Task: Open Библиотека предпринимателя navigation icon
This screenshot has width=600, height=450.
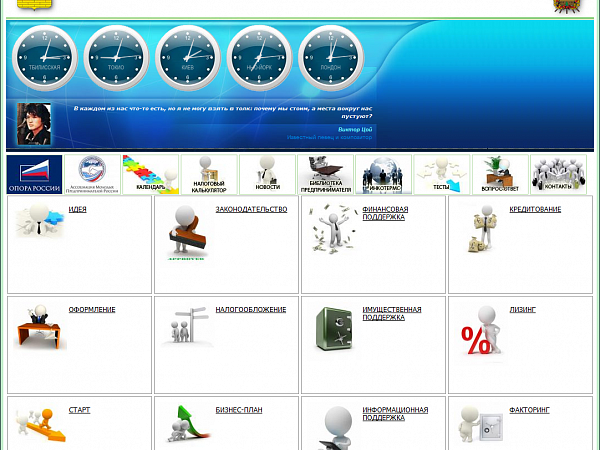Action: click(325, 174)
